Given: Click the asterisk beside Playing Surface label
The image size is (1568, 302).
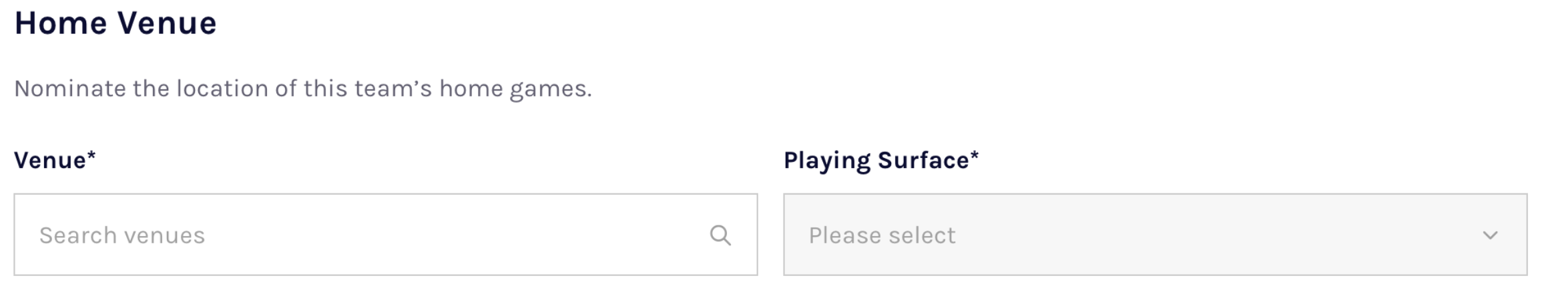Looking at the screenshot, I should coord(975,156).
